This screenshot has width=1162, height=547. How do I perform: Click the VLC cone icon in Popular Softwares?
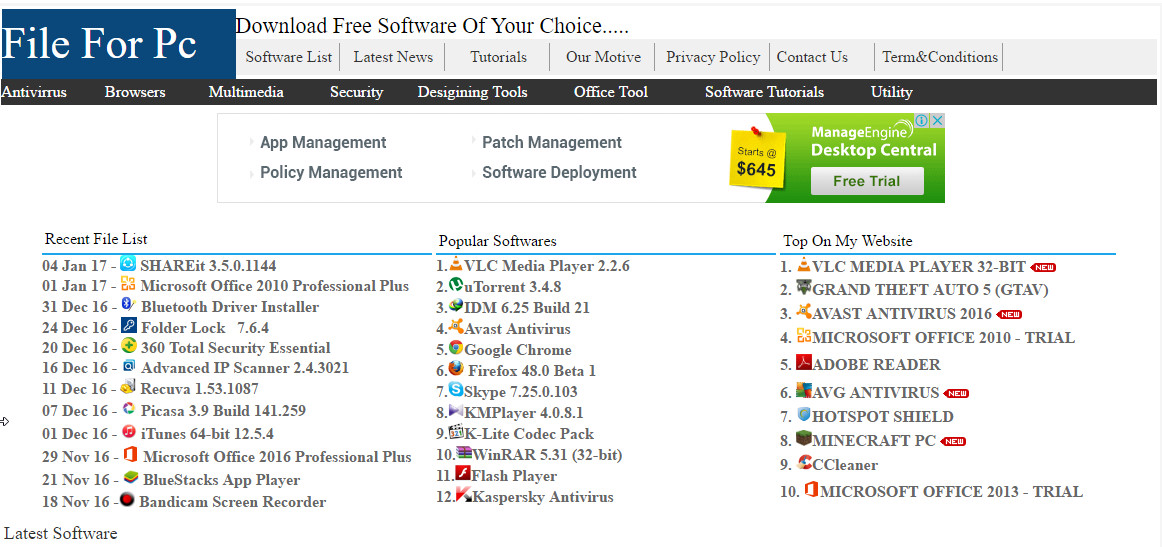tap(456, 263)
